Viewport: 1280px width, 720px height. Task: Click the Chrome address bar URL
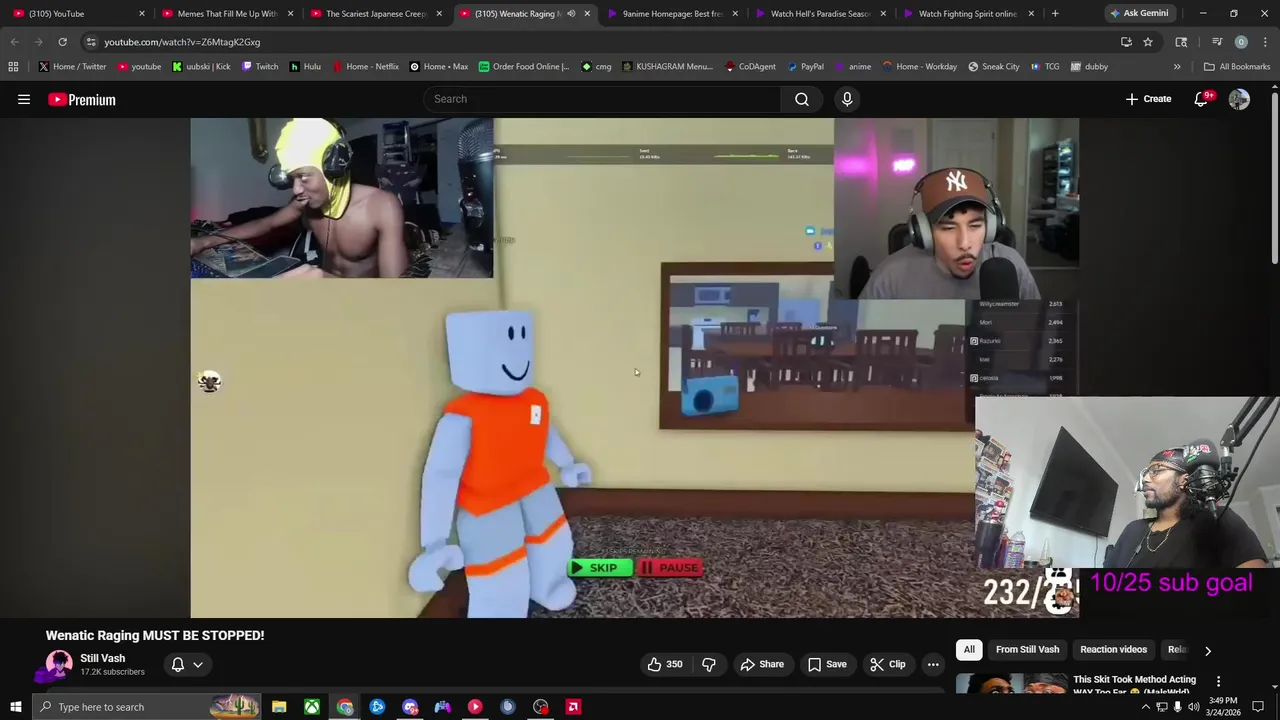(x=182, y=42)
